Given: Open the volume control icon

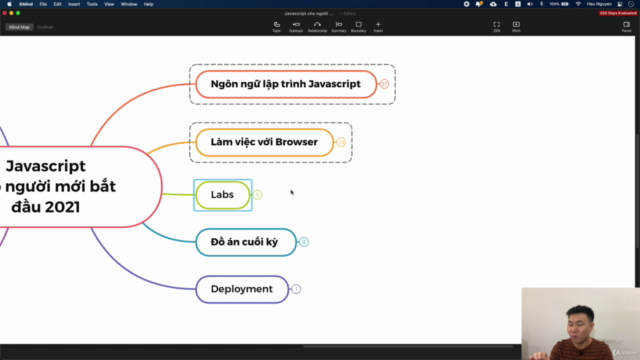Looking at the screenshot, I should coord(530,4).
